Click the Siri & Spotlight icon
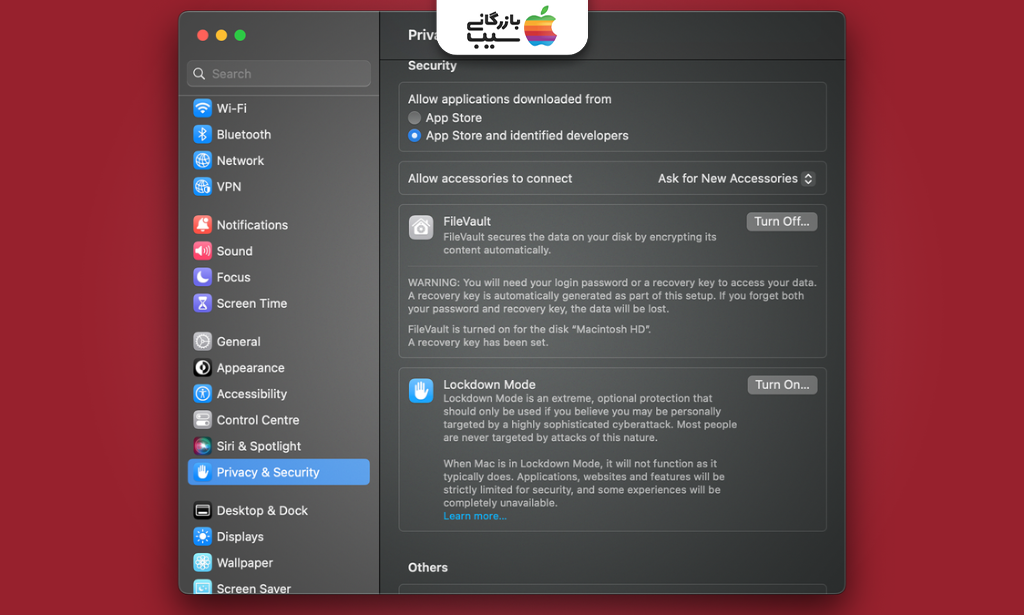1024x615 pixels. coord(202,446)
